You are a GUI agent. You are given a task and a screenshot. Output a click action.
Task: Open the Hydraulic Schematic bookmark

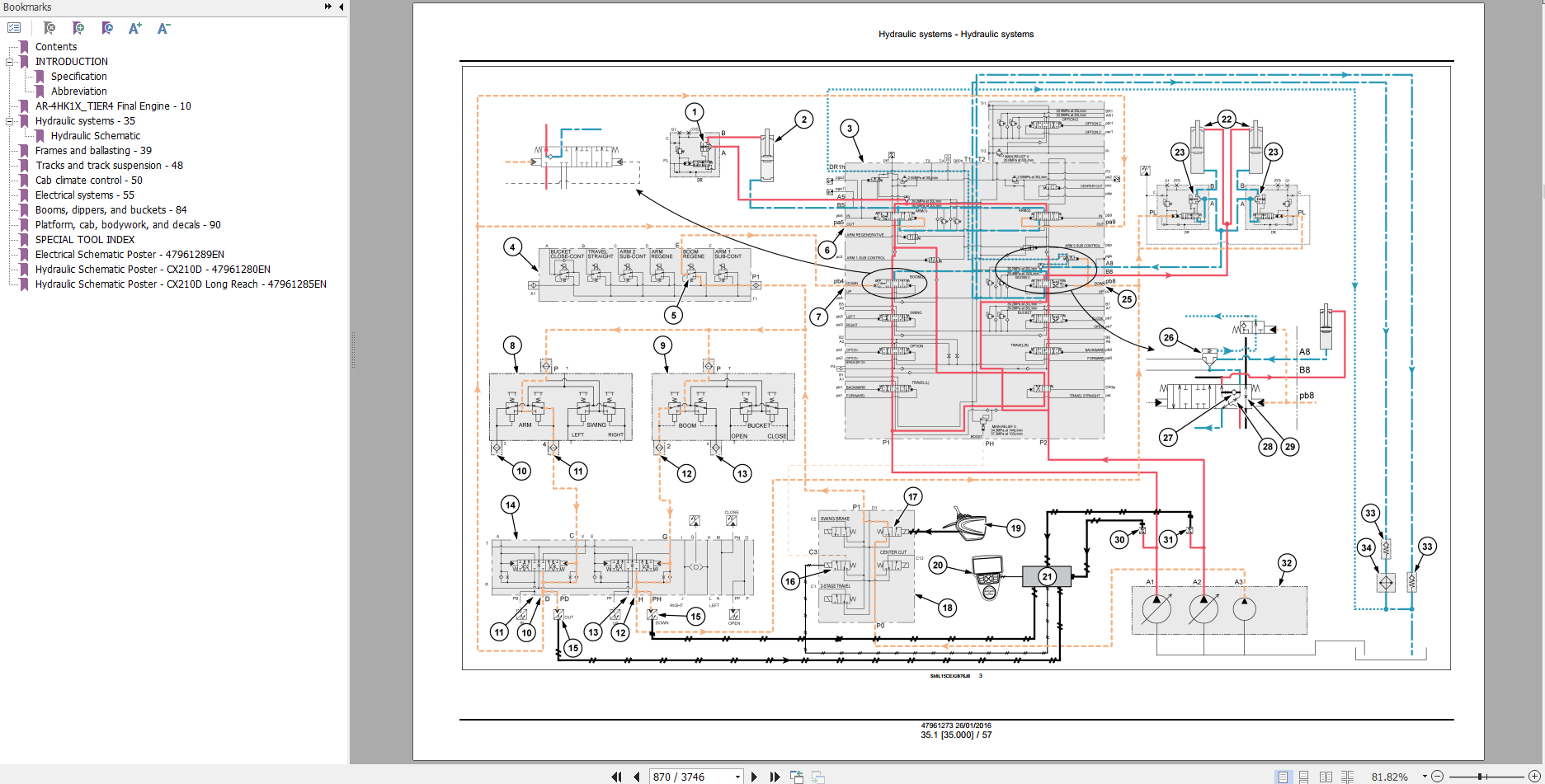96,136
